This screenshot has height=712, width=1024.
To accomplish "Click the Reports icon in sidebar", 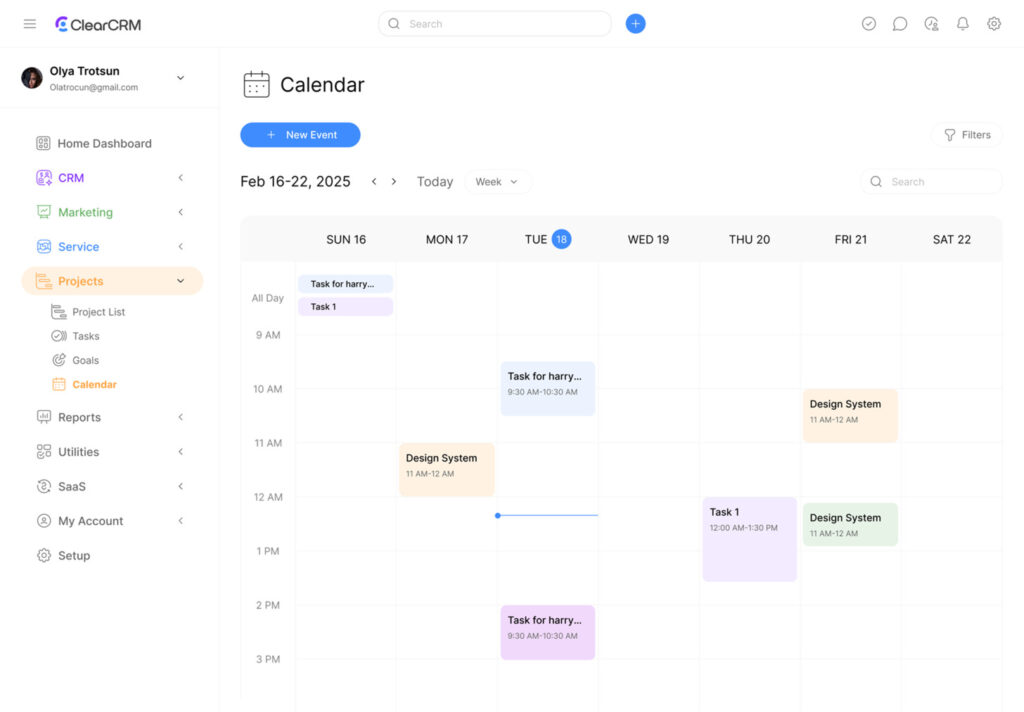I will [43, 418].
